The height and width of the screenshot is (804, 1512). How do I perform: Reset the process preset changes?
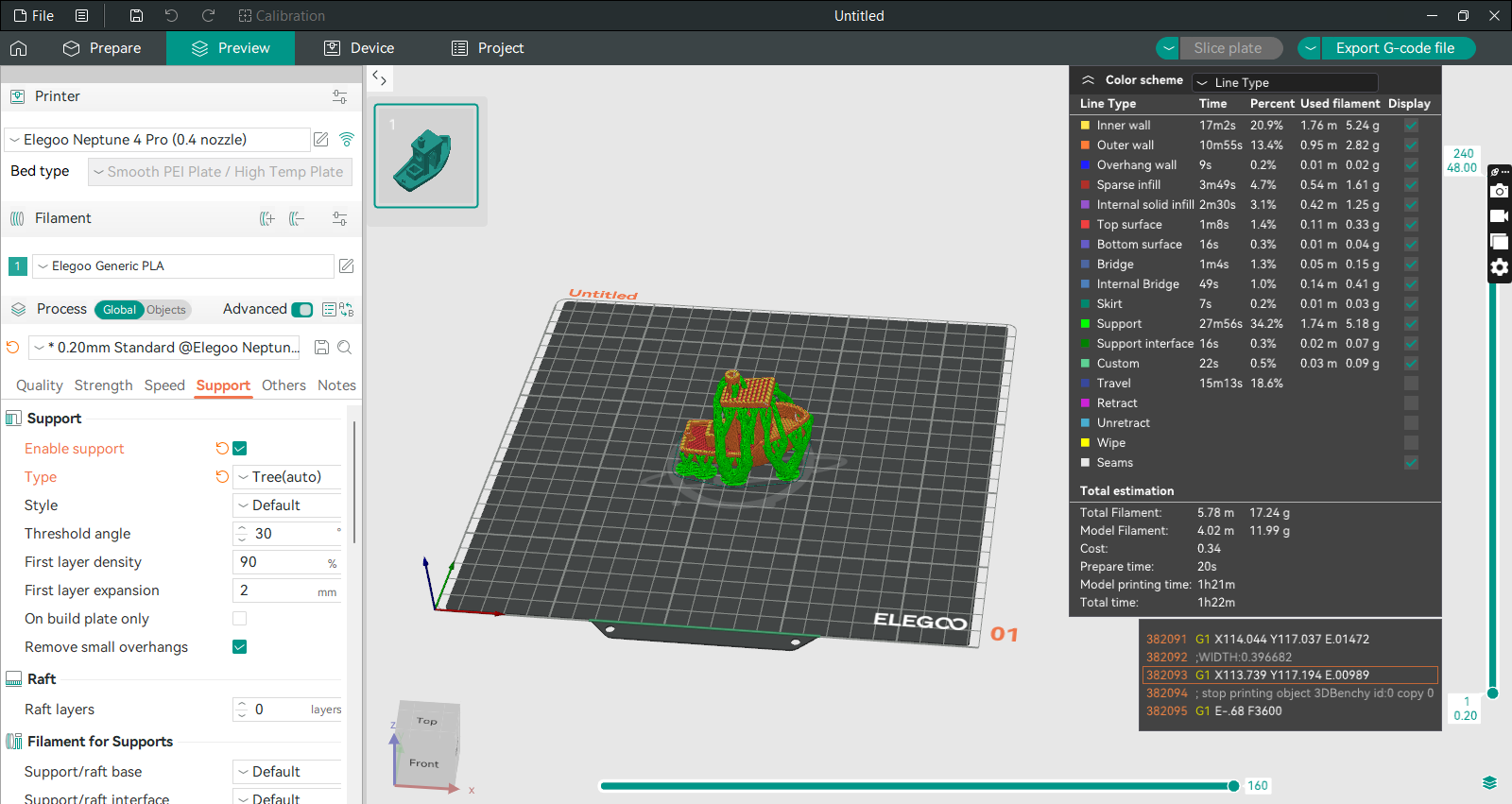pyautogui.click(x=13, y=348)
